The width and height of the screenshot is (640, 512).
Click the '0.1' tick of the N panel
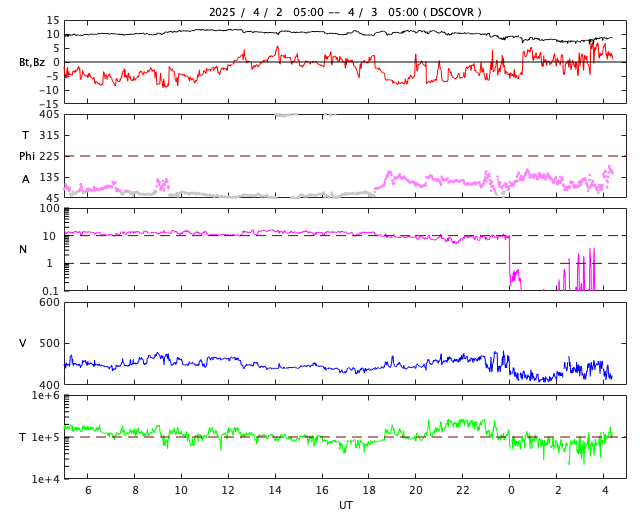tap(51, 291)
